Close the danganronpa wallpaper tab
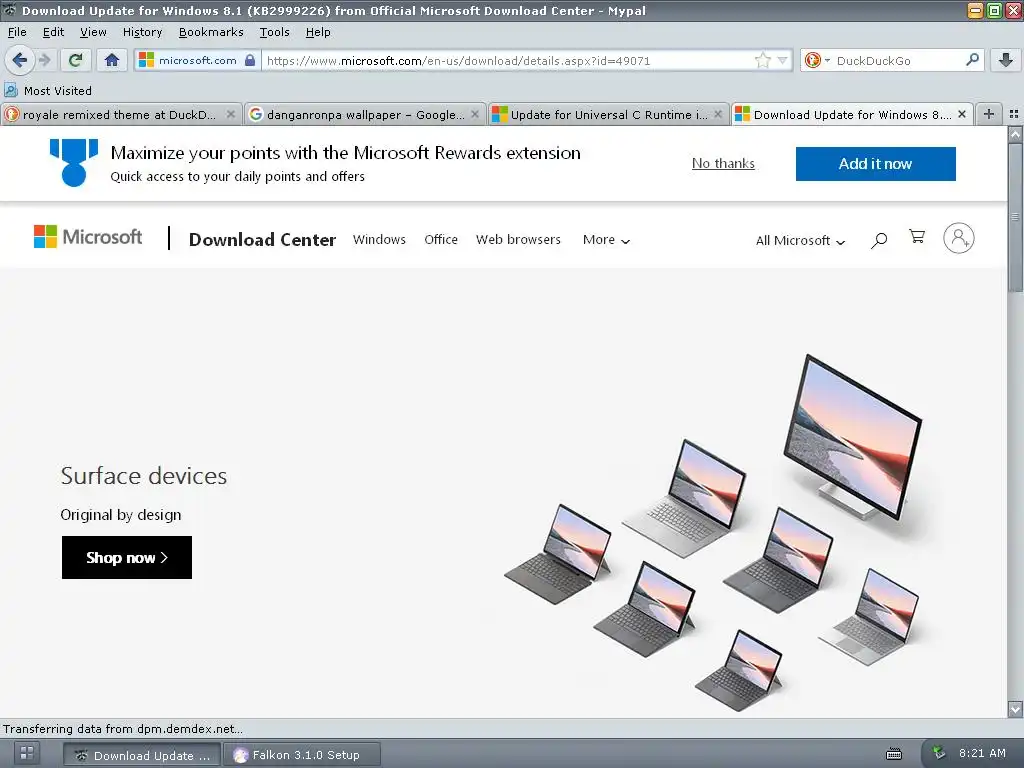The width and height of the screenshot is (1024, 768). (x=475, y=114)
